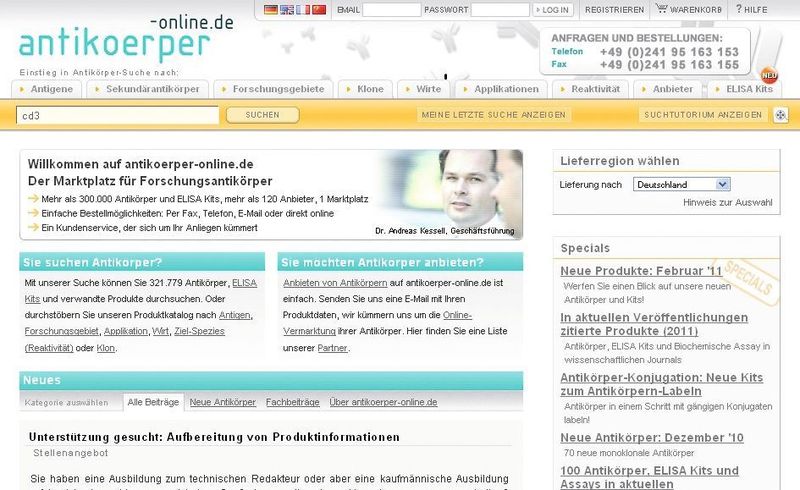The image size is (800, 490).
Task: Open Antikörper-Konjugation: Neue Kits link
Action: coord(661,384)
